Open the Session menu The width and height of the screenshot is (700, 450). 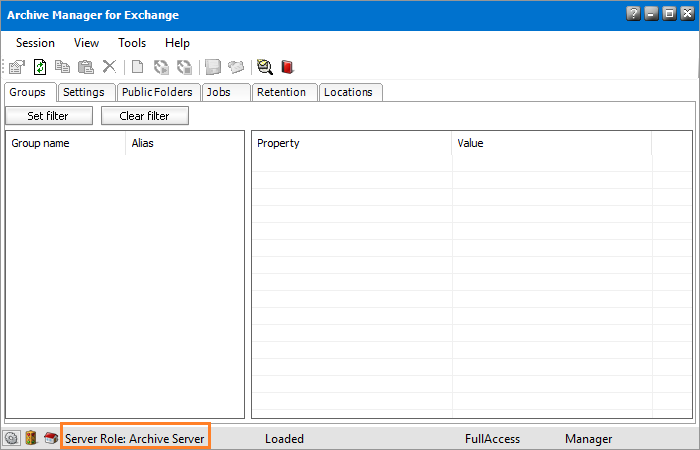[x=35, y=43]
